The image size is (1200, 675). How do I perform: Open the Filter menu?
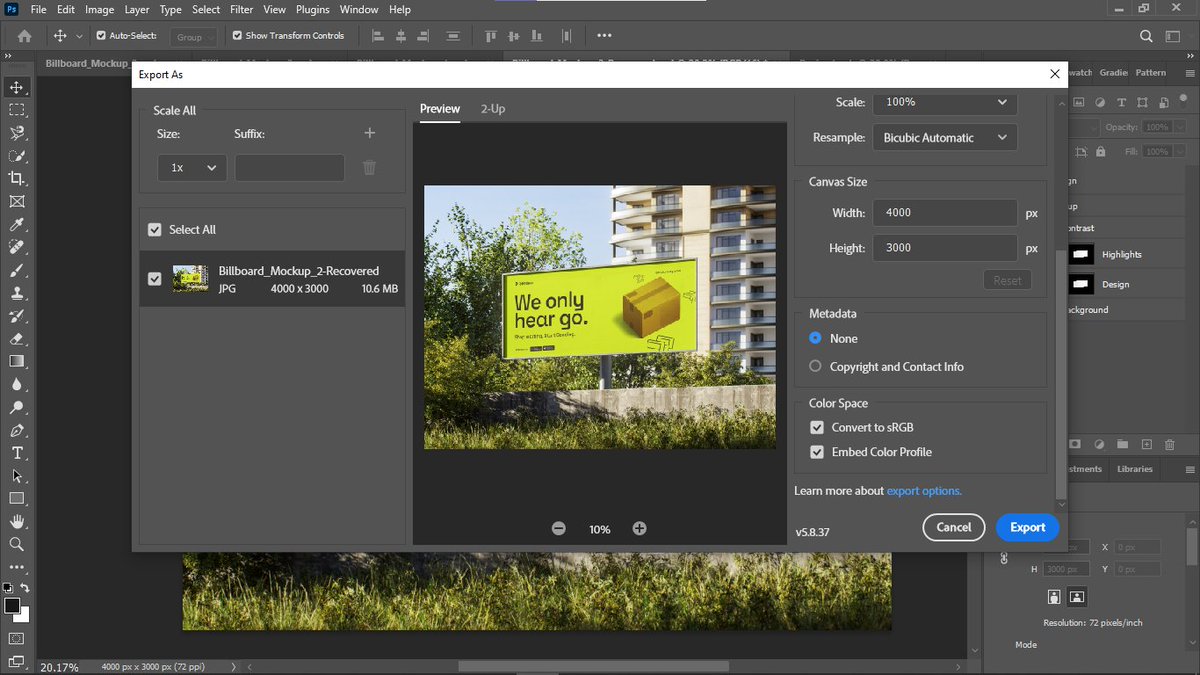[x=241, y=9]
